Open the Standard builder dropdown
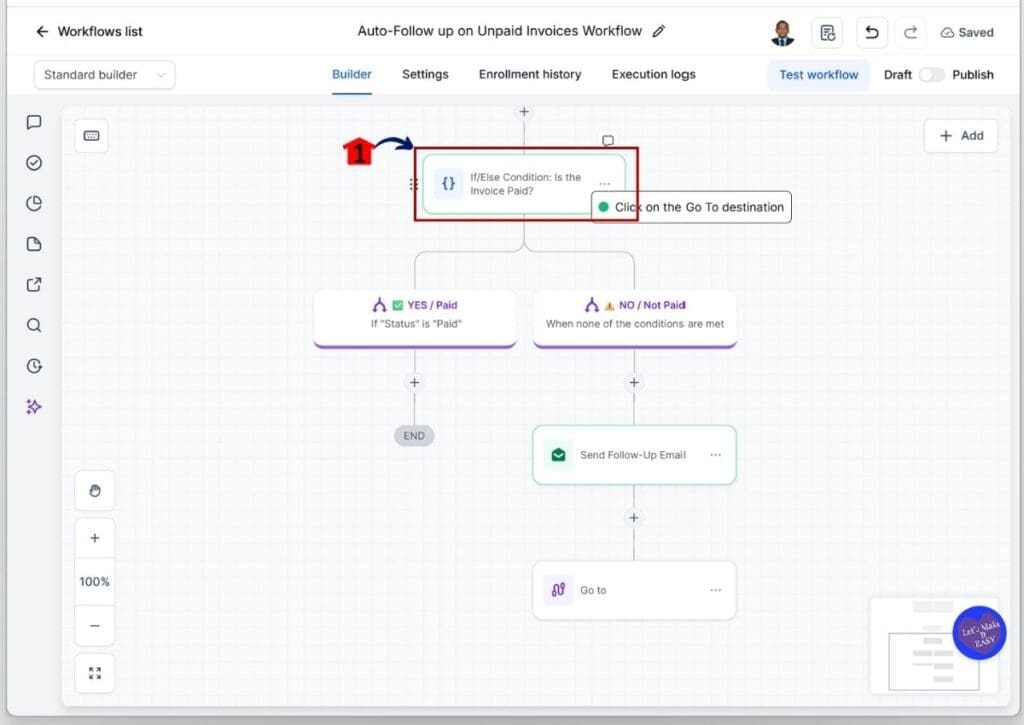The image size is (1024, 725). click(x=104, y=74)
